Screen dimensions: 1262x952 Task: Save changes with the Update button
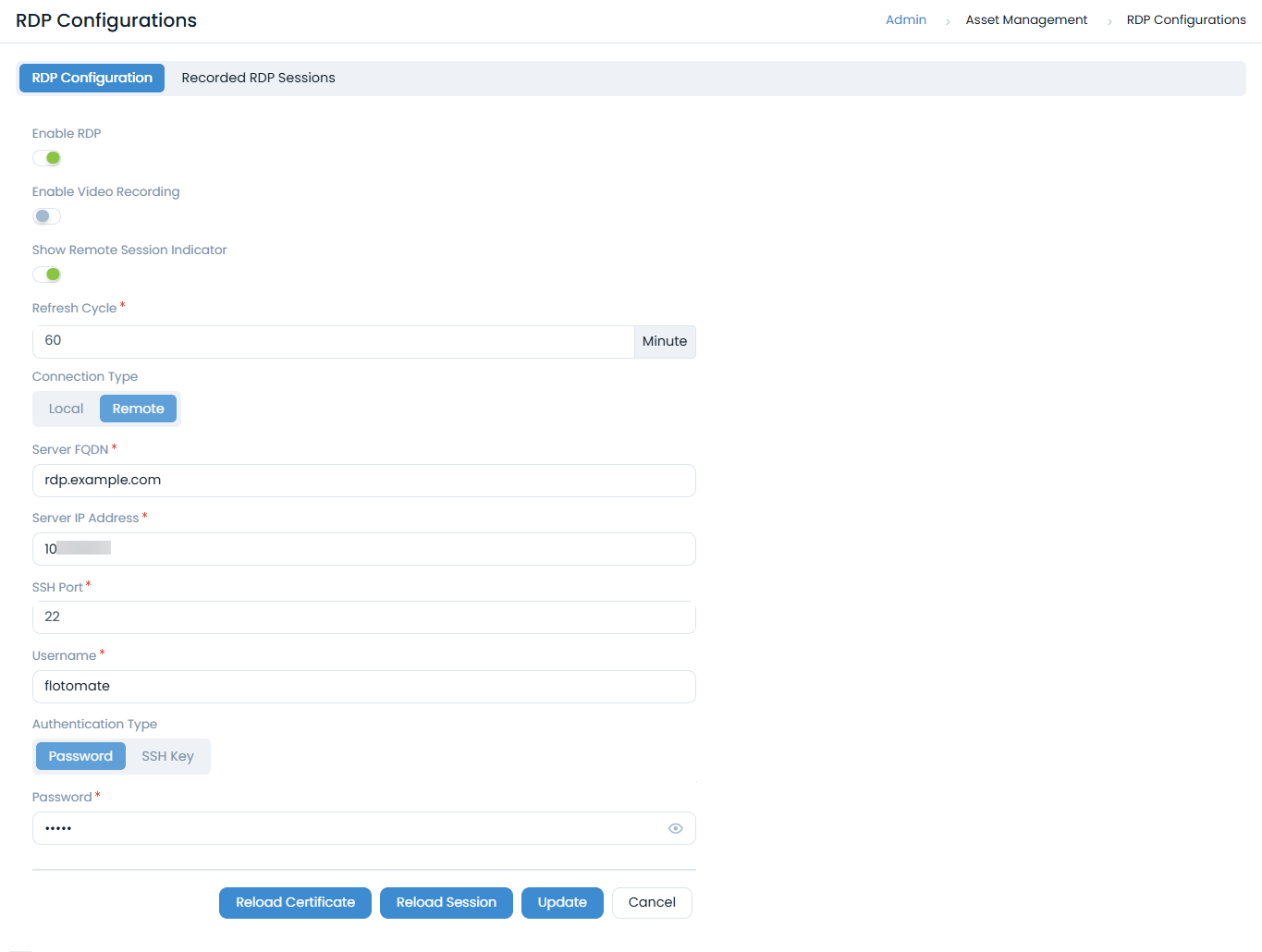pyautogui.click(x=562, y=903)
